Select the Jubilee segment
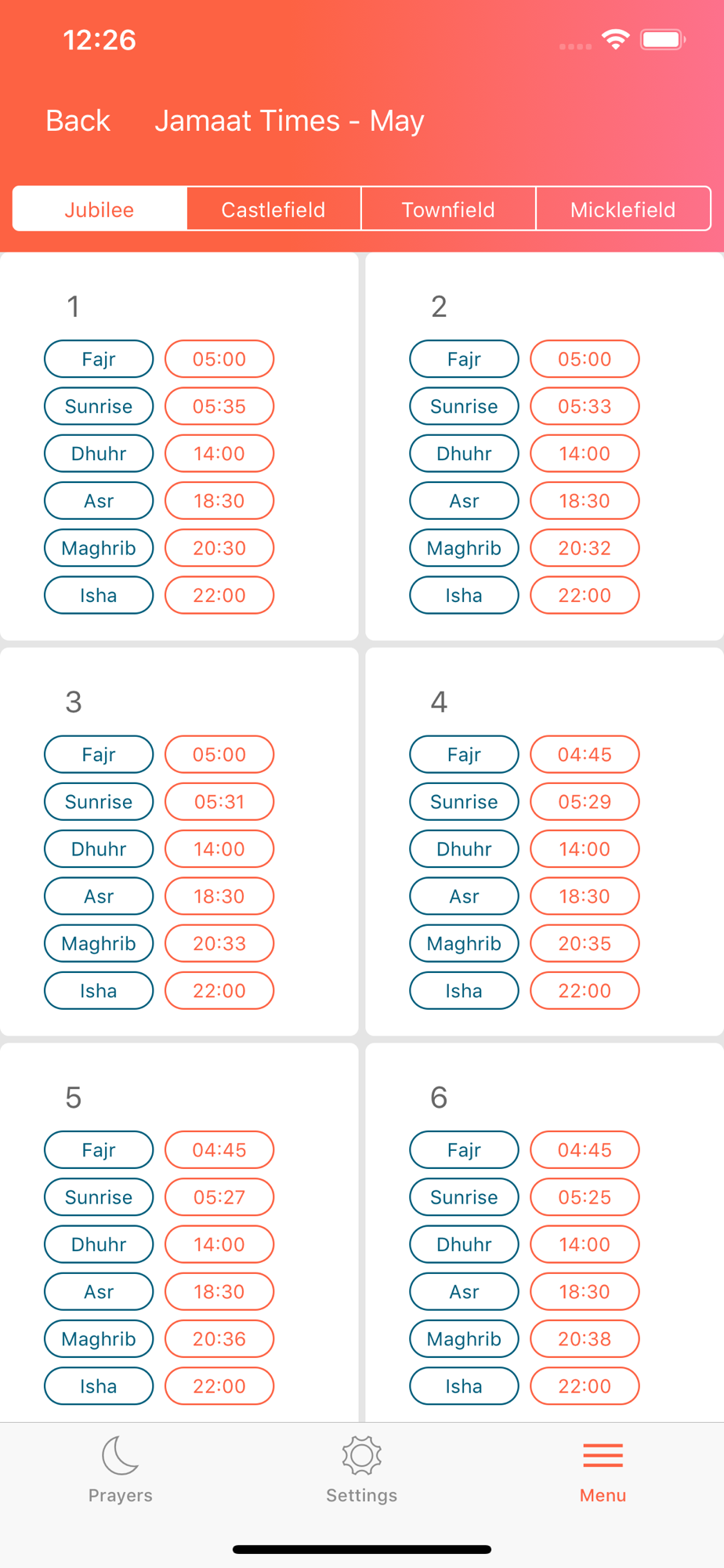 tap(100, 209)
